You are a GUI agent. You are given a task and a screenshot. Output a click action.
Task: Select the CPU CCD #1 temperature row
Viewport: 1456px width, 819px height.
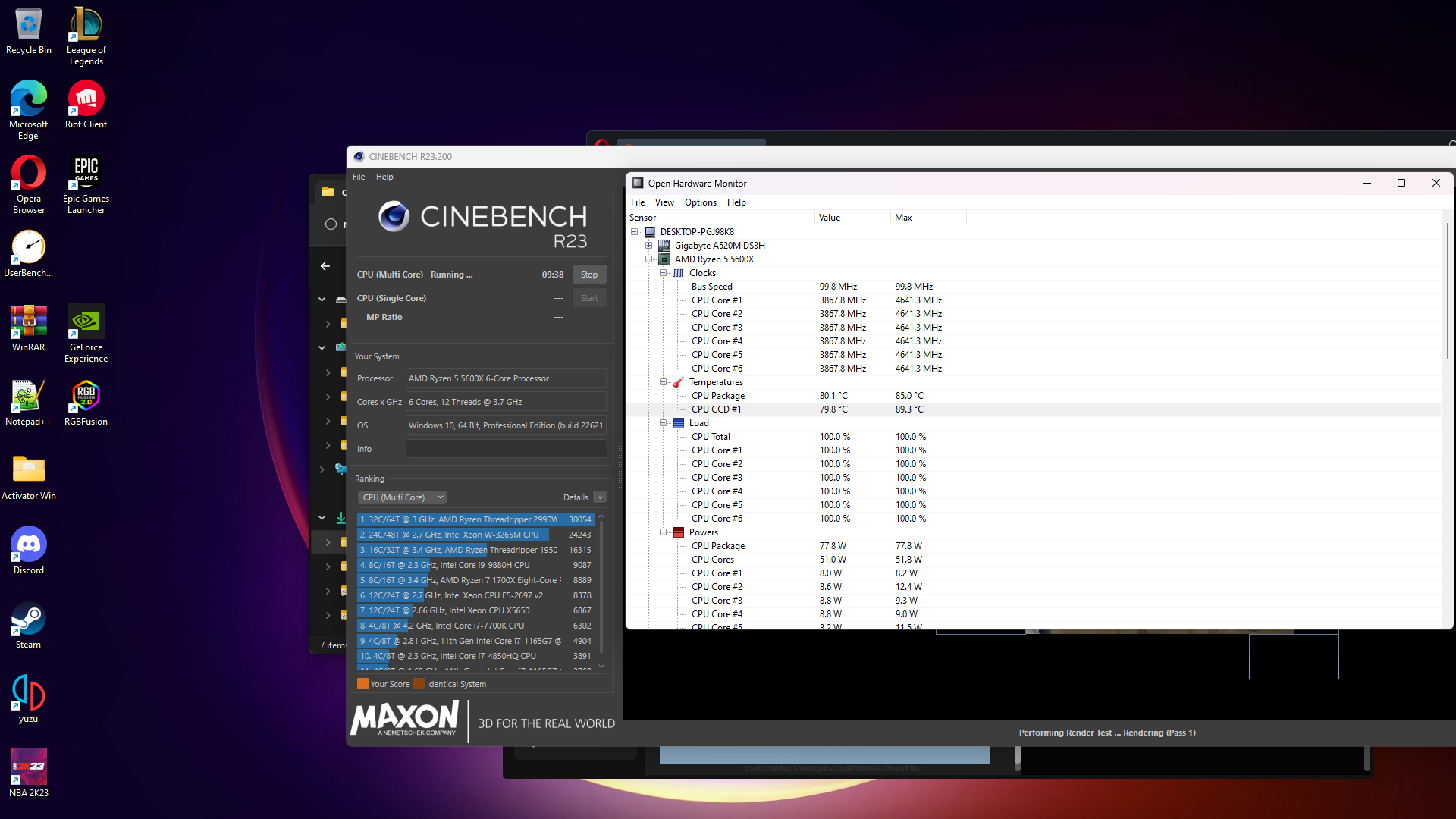click(x=1033, y=409)
